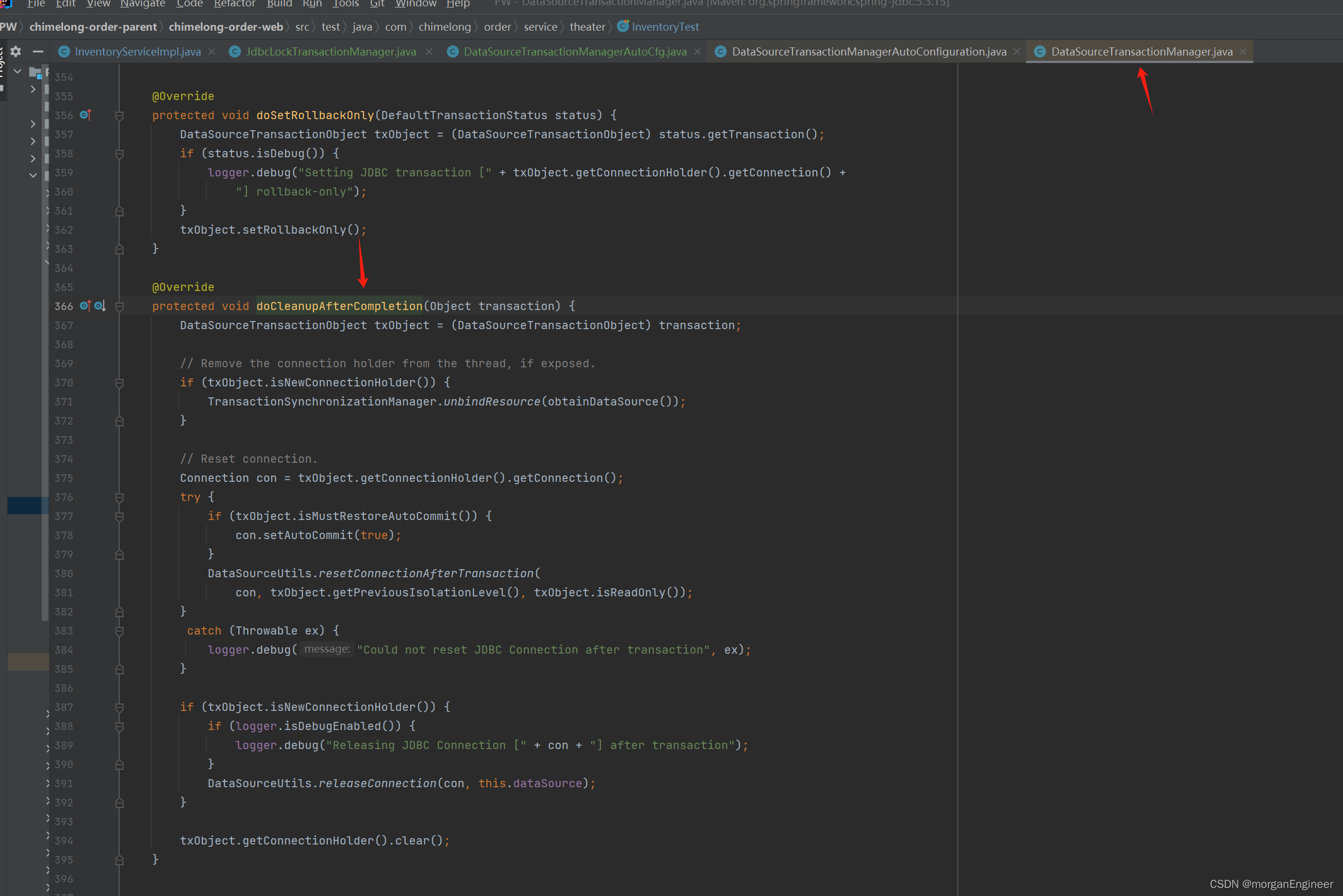
Task: Switch to DataSourceTransactionManagerAutoCfg.java tab
Action: coord(575,52)
